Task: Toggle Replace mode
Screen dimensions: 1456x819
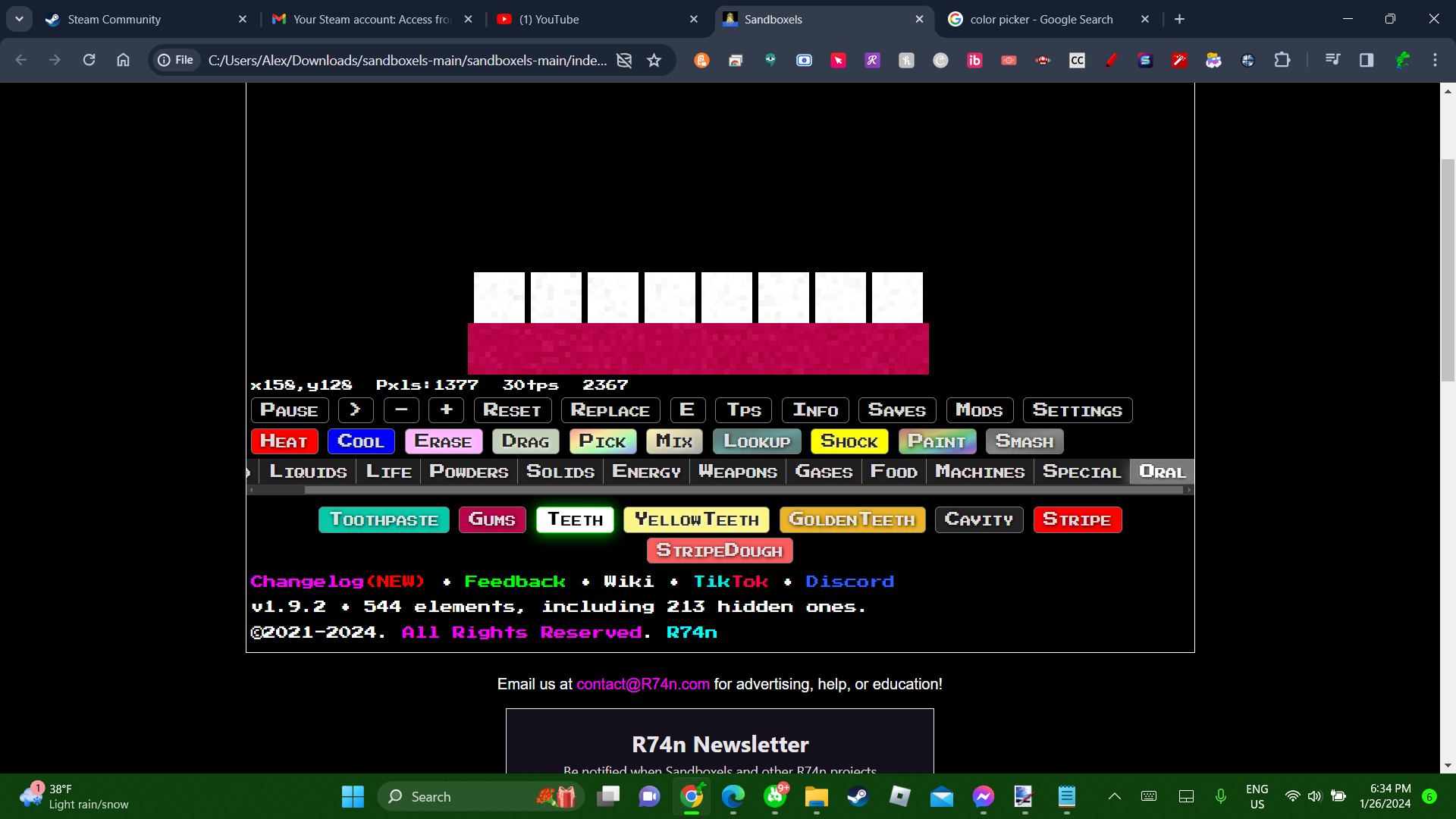Action: 610,410
